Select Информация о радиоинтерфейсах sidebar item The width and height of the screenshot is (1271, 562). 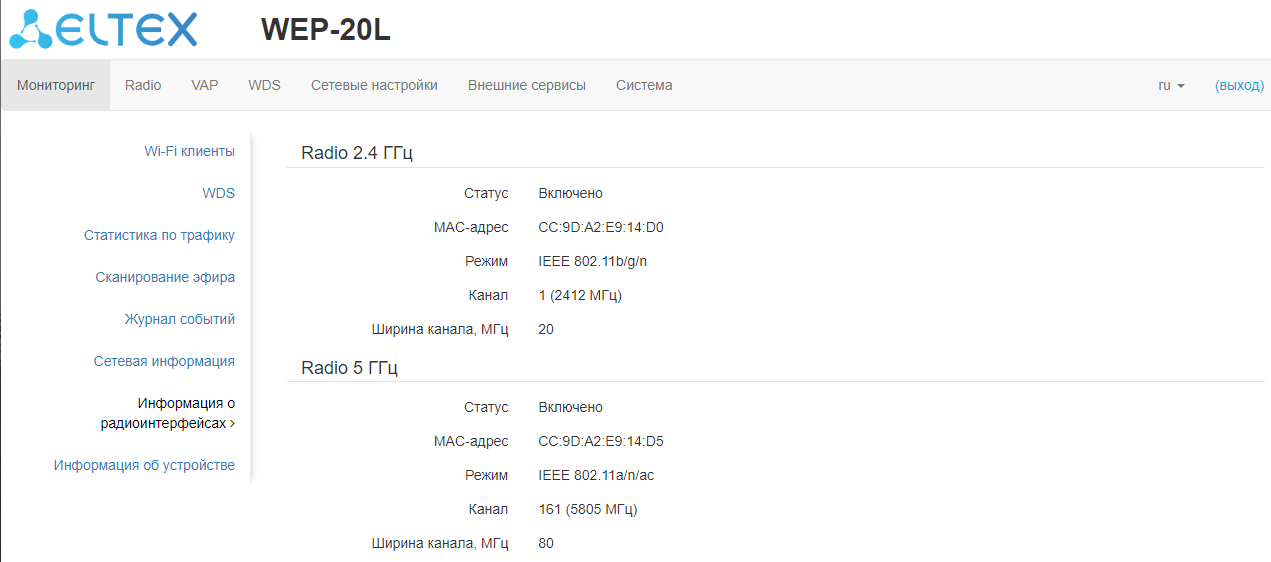coord(168,413)
